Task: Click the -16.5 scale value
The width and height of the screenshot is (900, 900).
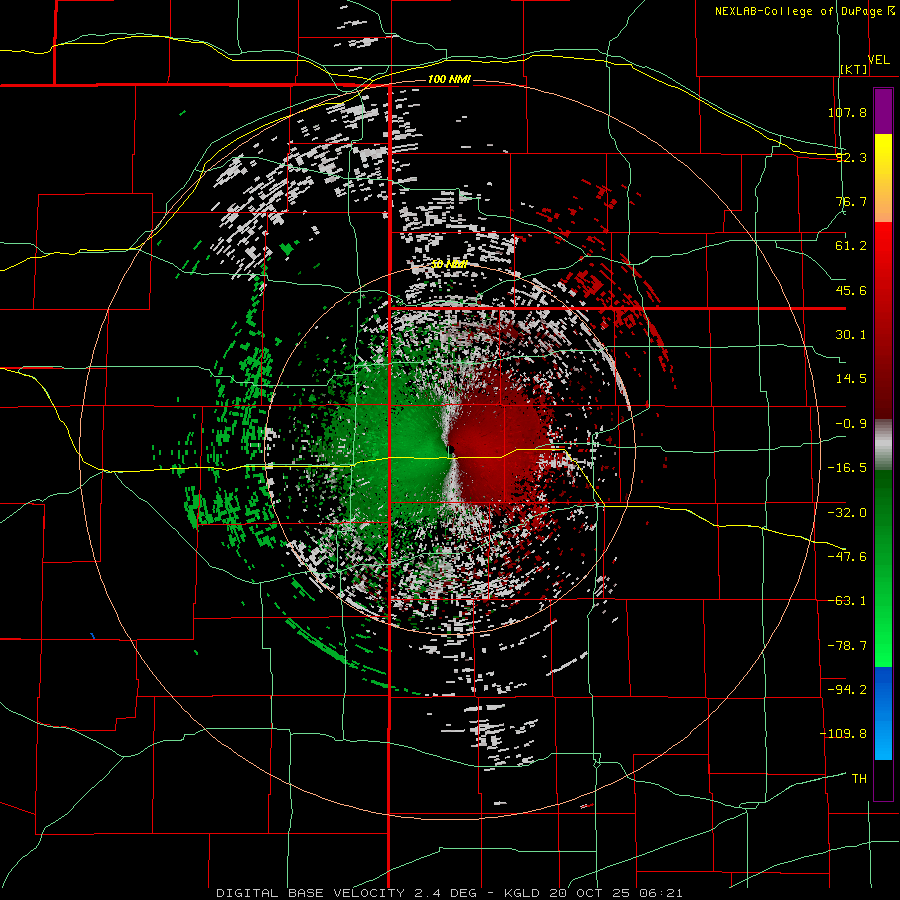Action: tap(847, 468)
